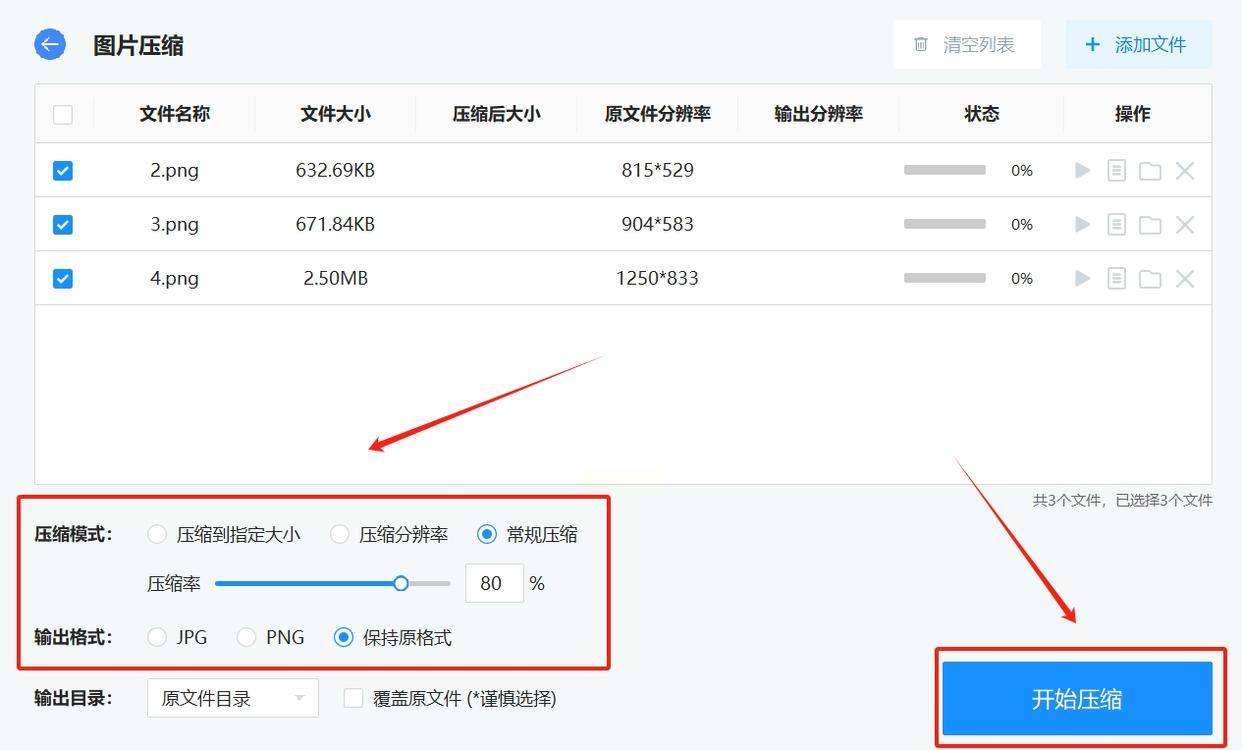1242x750 pixels.
Task: Click the status column header
Action: click(982, 114)
